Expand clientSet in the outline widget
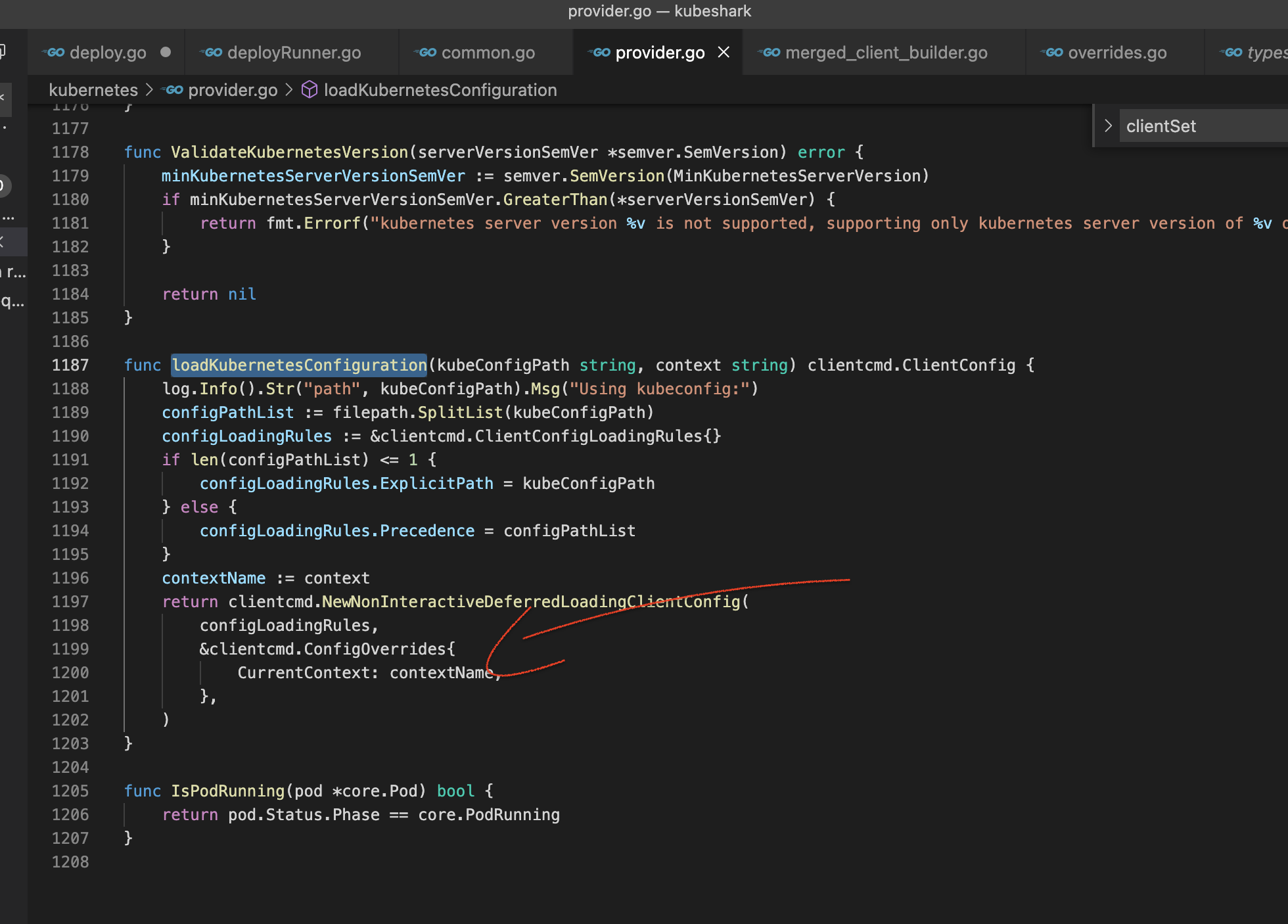1288x924 pixels. (1108, 126)
